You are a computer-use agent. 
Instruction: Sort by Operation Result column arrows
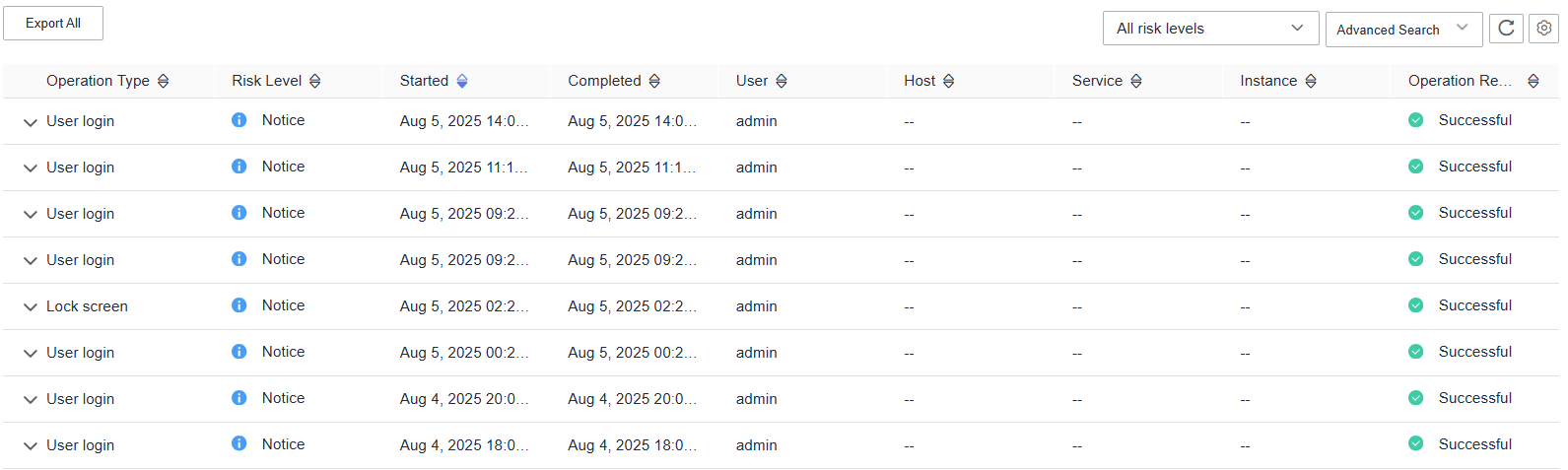point(1534,81)
